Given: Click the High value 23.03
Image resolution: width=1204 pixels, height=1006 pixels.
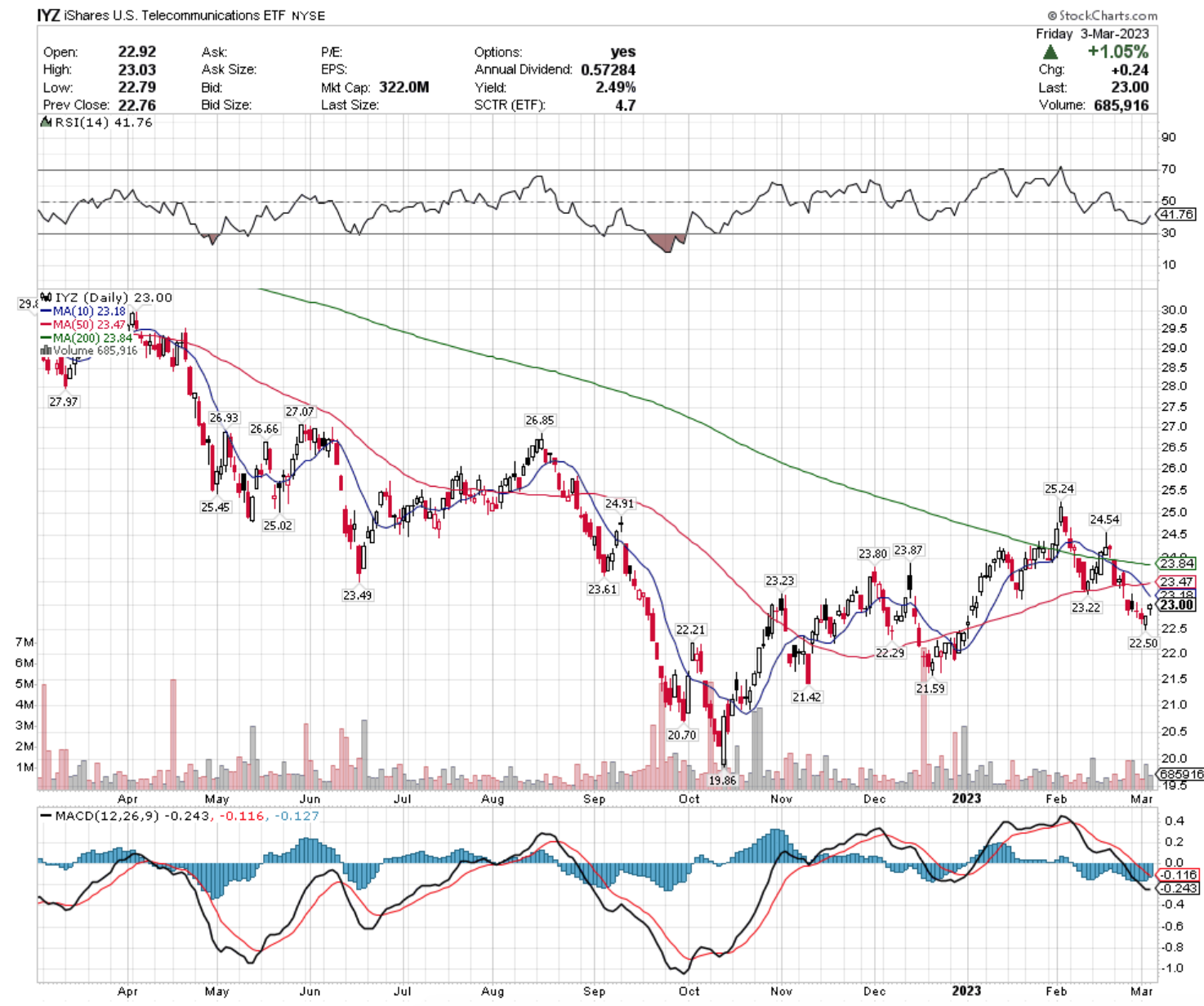Looking at the screenshot, I should pos(137,69).
